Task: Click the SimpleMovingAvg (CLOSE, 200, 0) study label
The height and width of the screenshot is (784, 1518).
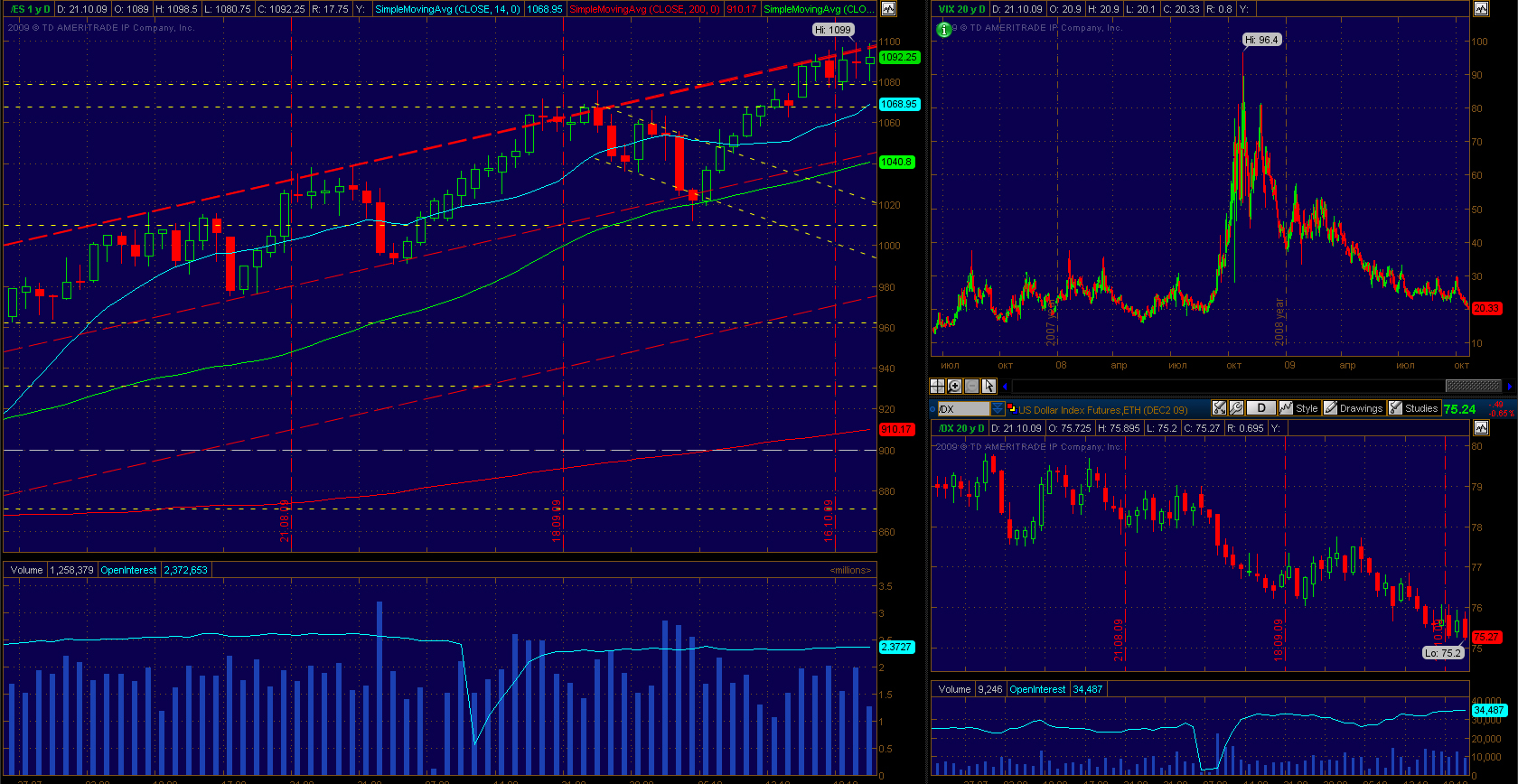Action: click(x=645, y=9)
